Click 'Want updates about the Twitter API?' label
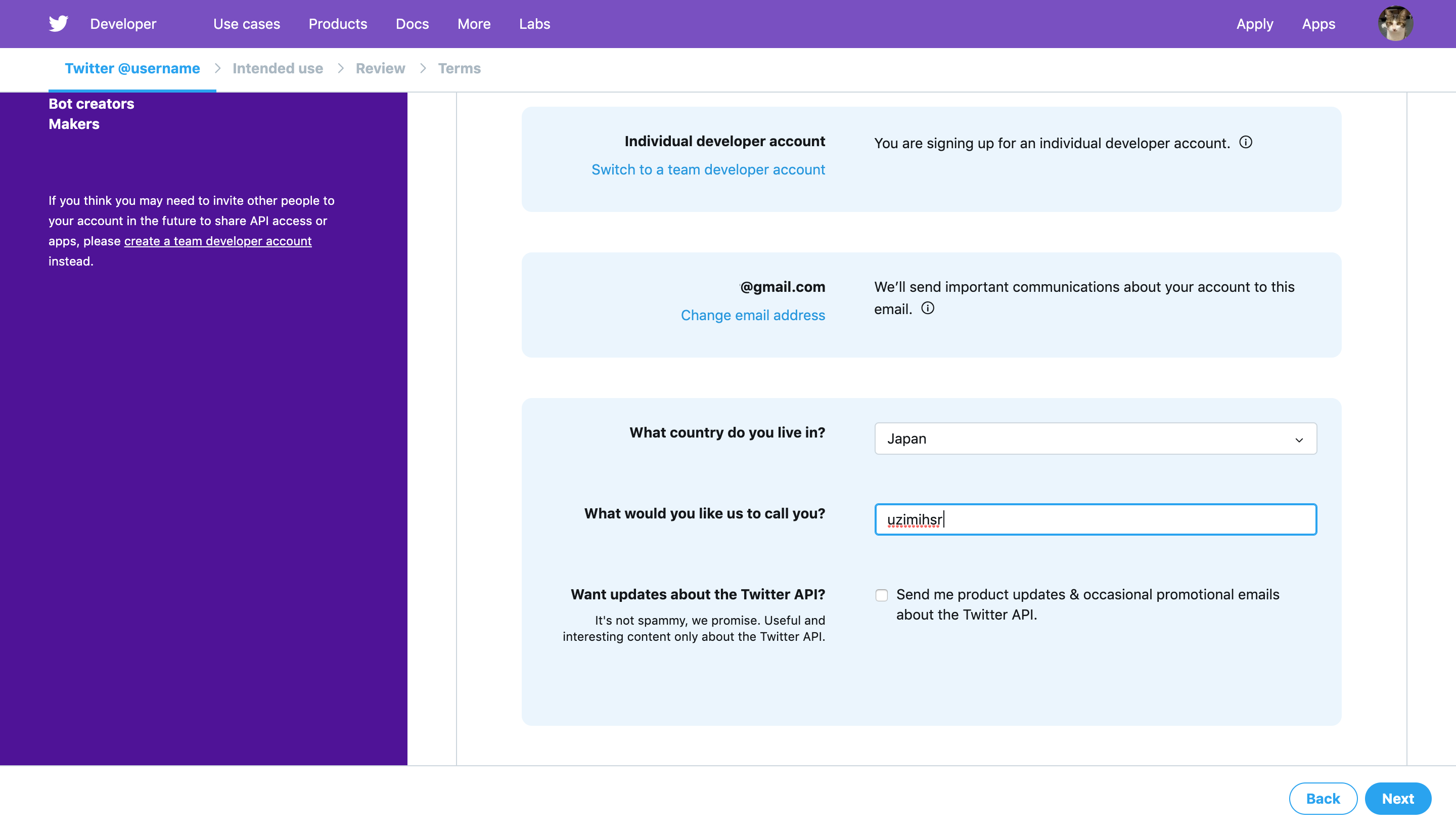This screenshot has height=830, width=1456. click(x=698, y=594)
